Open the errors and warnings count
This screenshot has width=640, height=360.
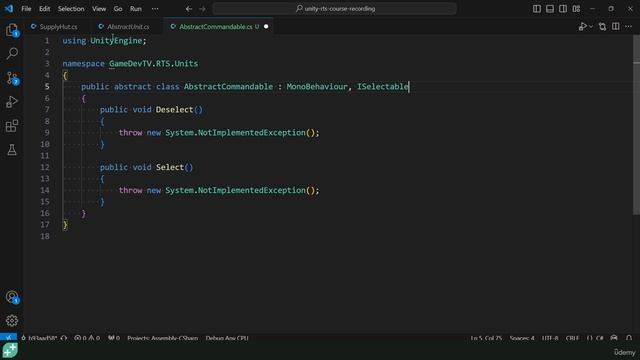click(x=87, y=338)
